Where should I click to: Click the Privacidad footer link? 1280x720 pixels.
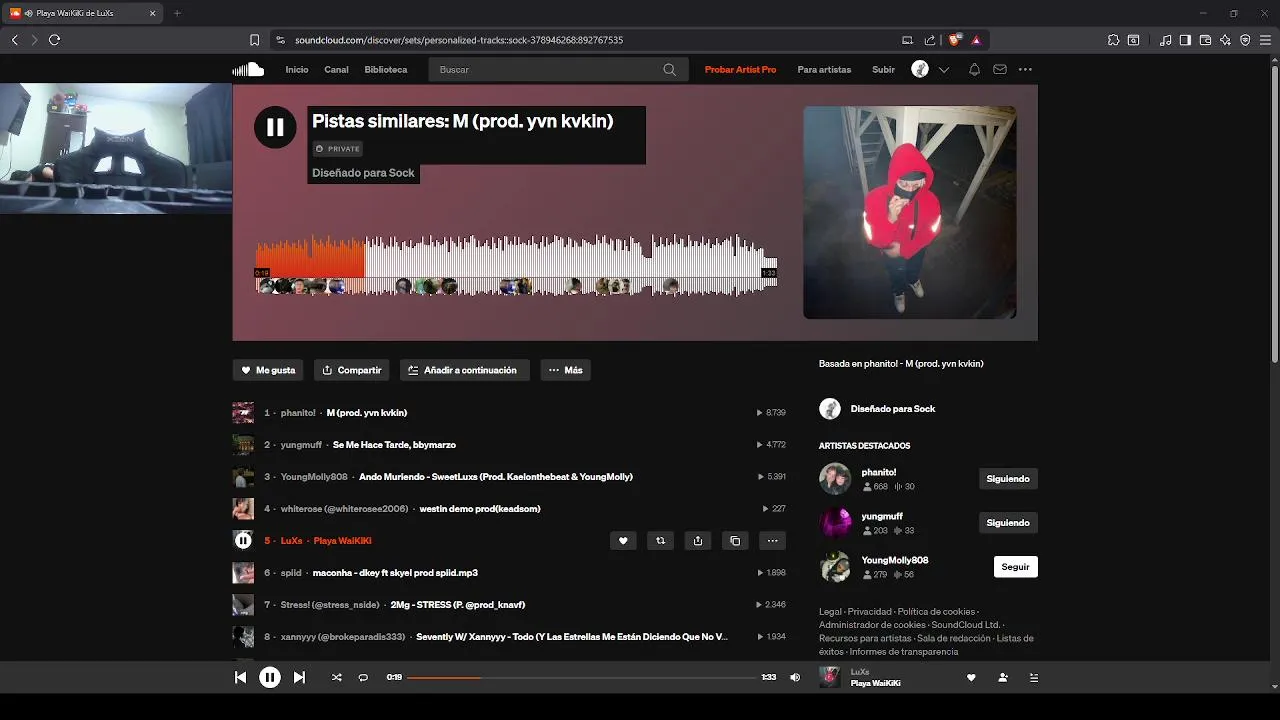coord(869,612)
